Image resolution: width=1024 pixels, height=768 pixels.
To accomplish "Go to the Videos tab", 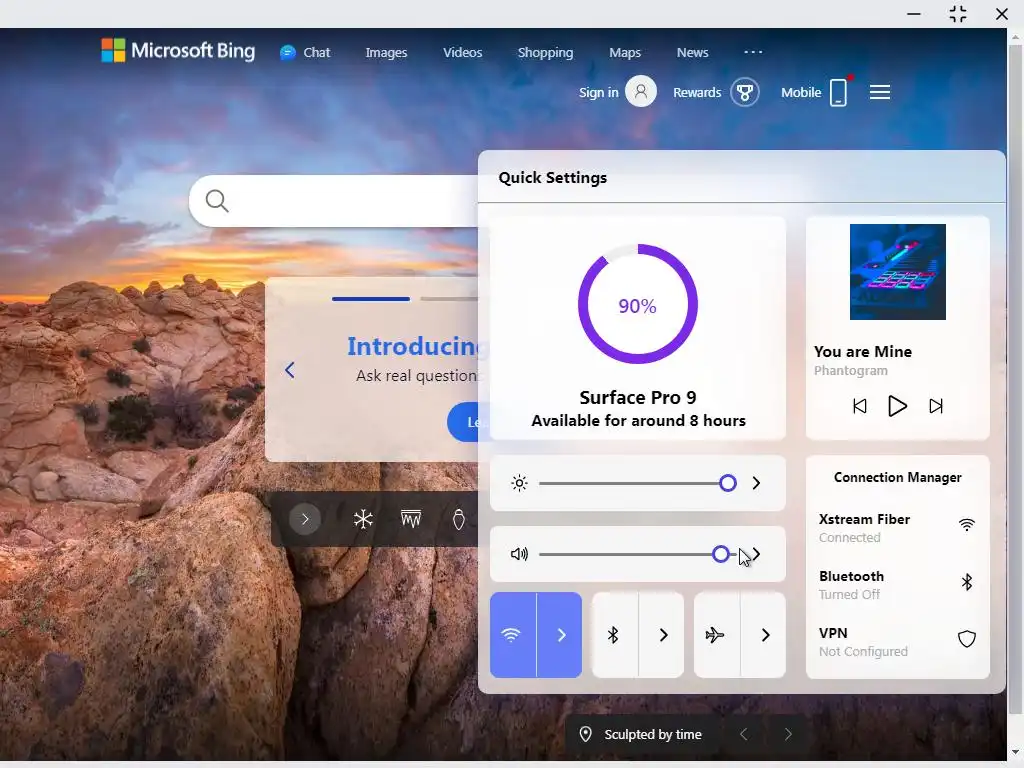I will [462, 52].
